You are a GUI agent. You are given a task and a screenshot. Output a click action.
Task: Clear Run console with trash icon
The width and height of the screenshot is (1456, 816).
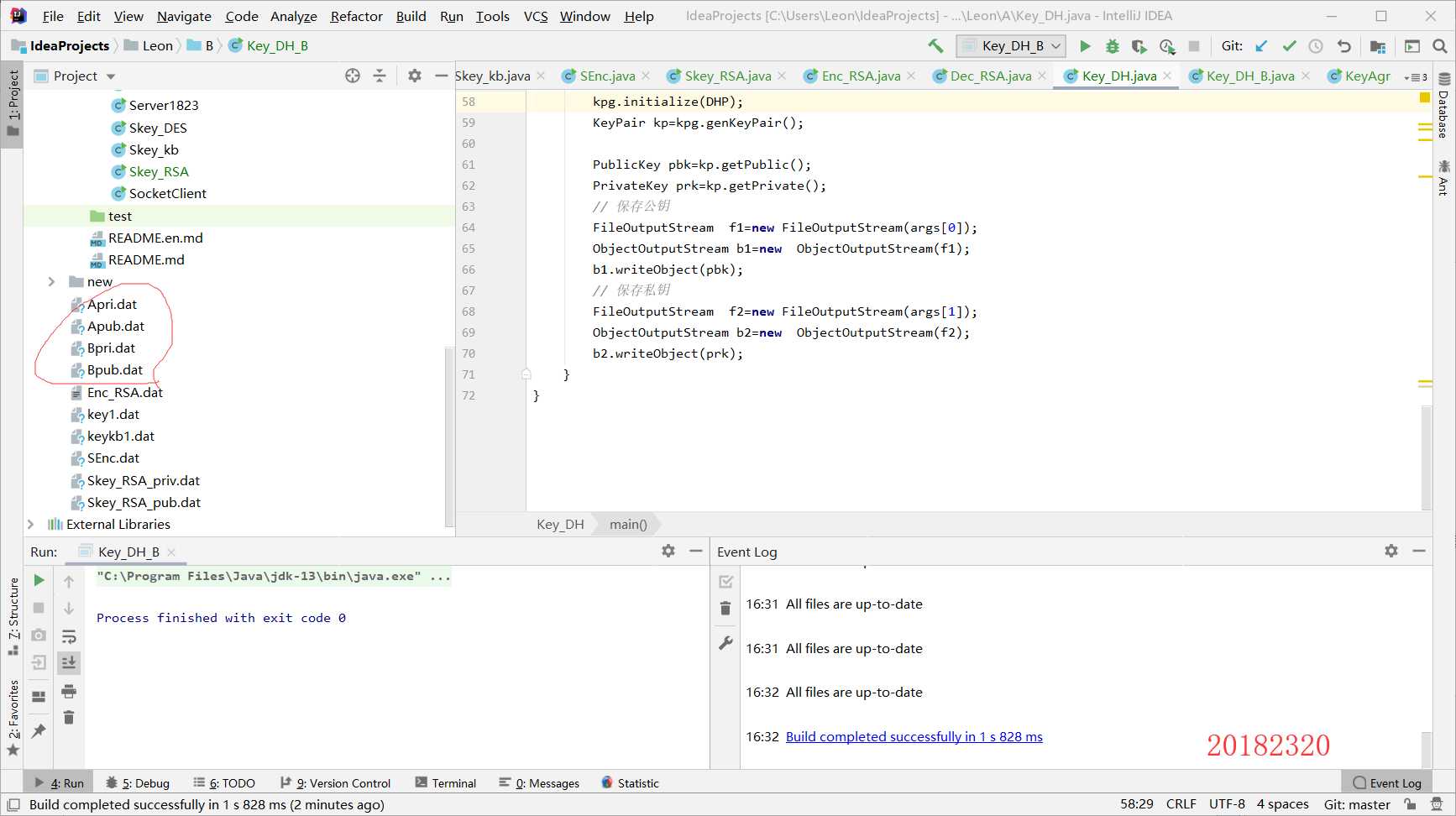[69, 718]
